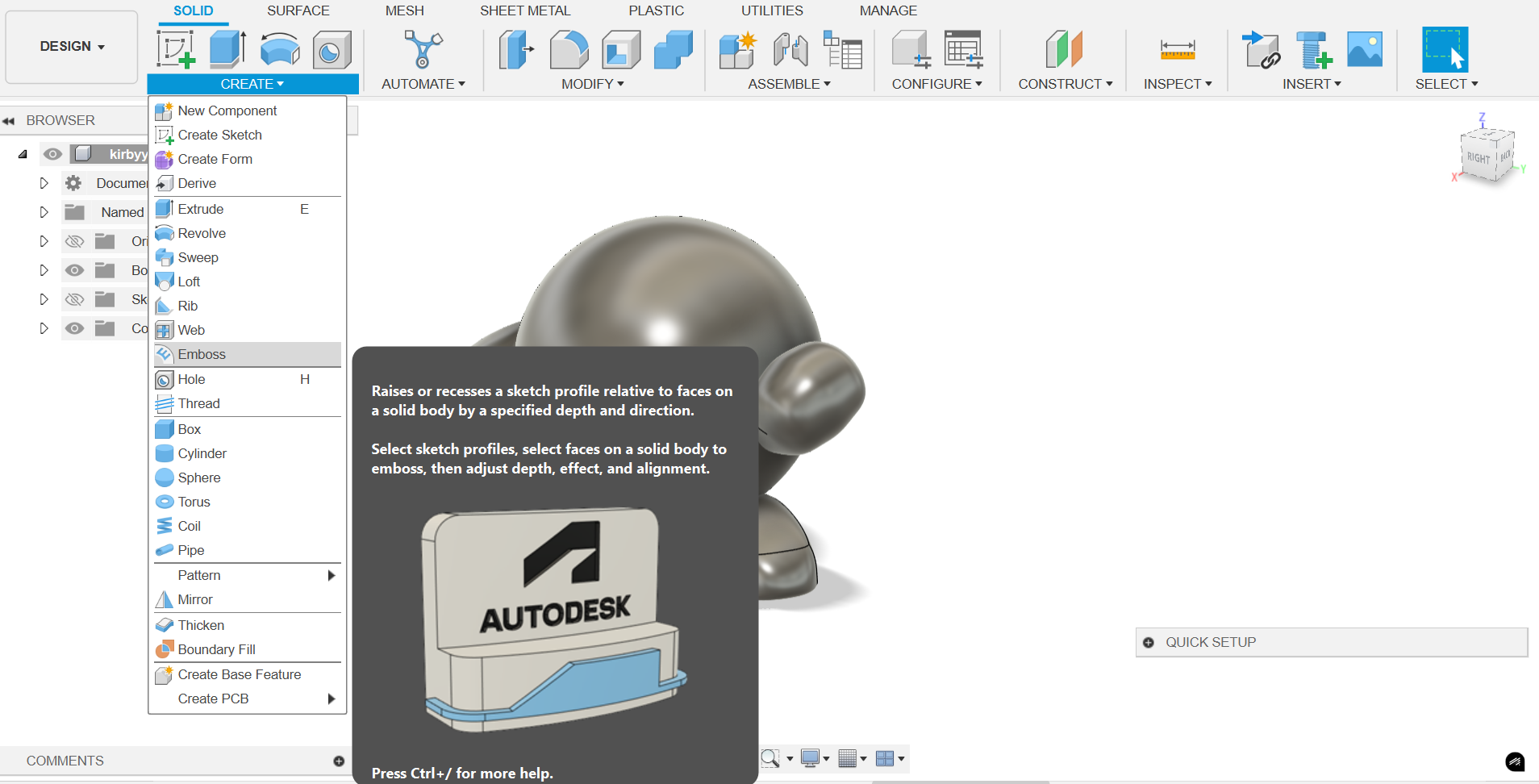Screen dimensions: 1539x784
Task: Toggle eye on the Co folder row
Action: (74, 328)
